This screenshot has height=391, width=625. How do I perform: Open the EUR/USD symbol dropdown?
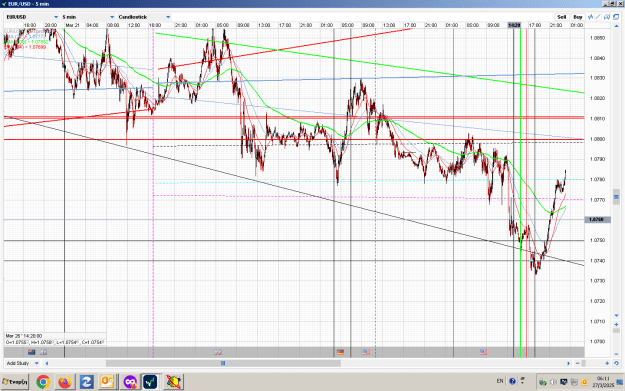[x=32, y=17]
